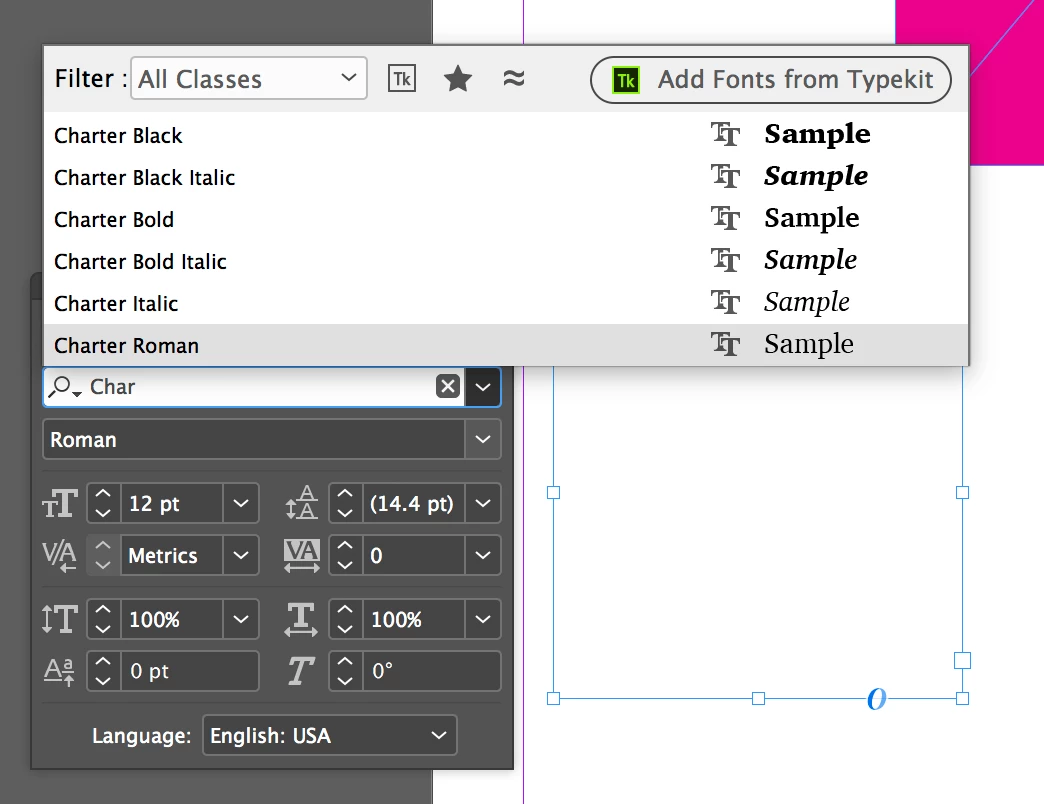Collapse the font family list dropdown

point(483,387)
